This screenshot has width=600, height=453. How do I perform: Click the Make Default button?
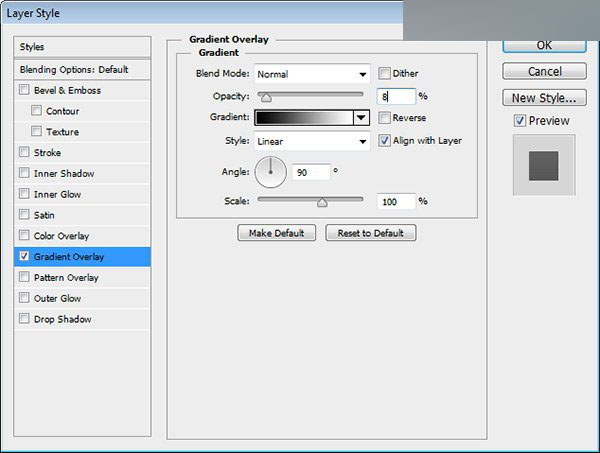point(277,233)
